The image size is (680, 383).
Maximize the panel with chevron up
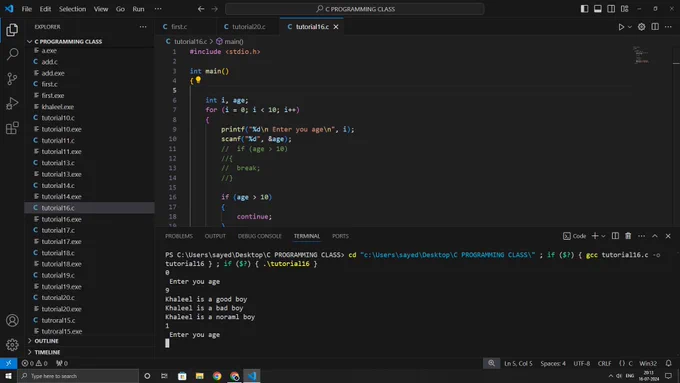(x=655, y=236)
